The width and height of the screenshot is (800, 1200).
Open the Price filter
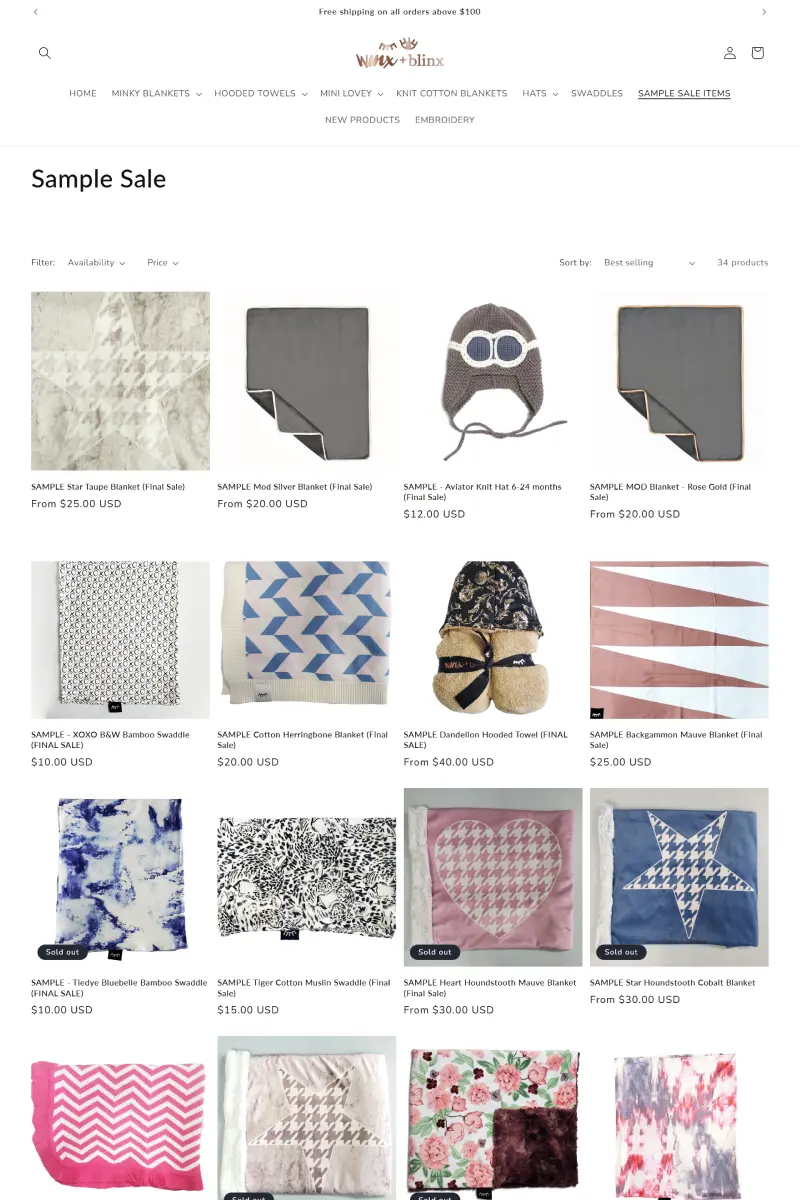[x=163, y=263]
